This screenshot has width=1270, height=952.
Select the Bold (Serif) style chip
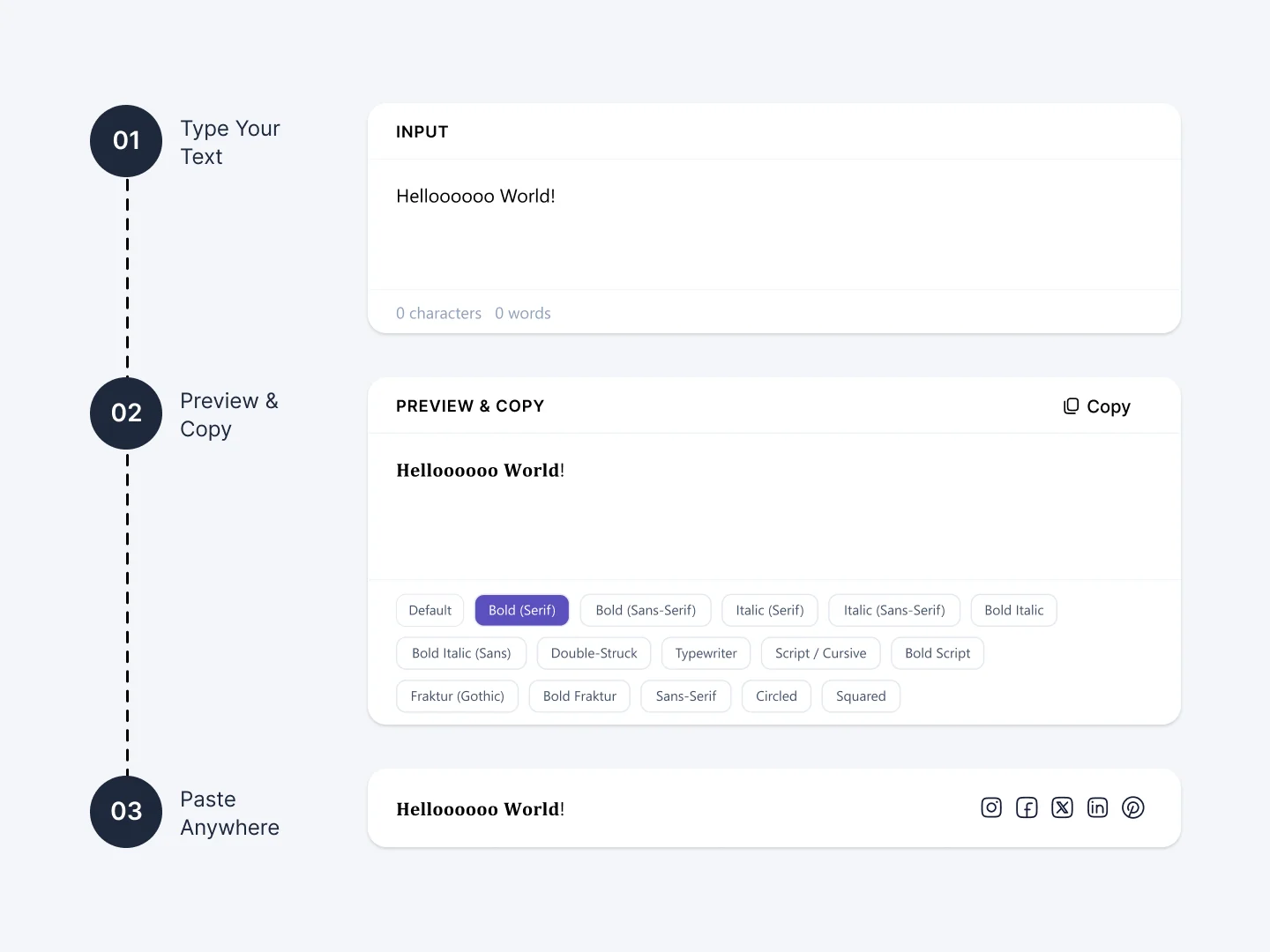click(x=522, y=610)
